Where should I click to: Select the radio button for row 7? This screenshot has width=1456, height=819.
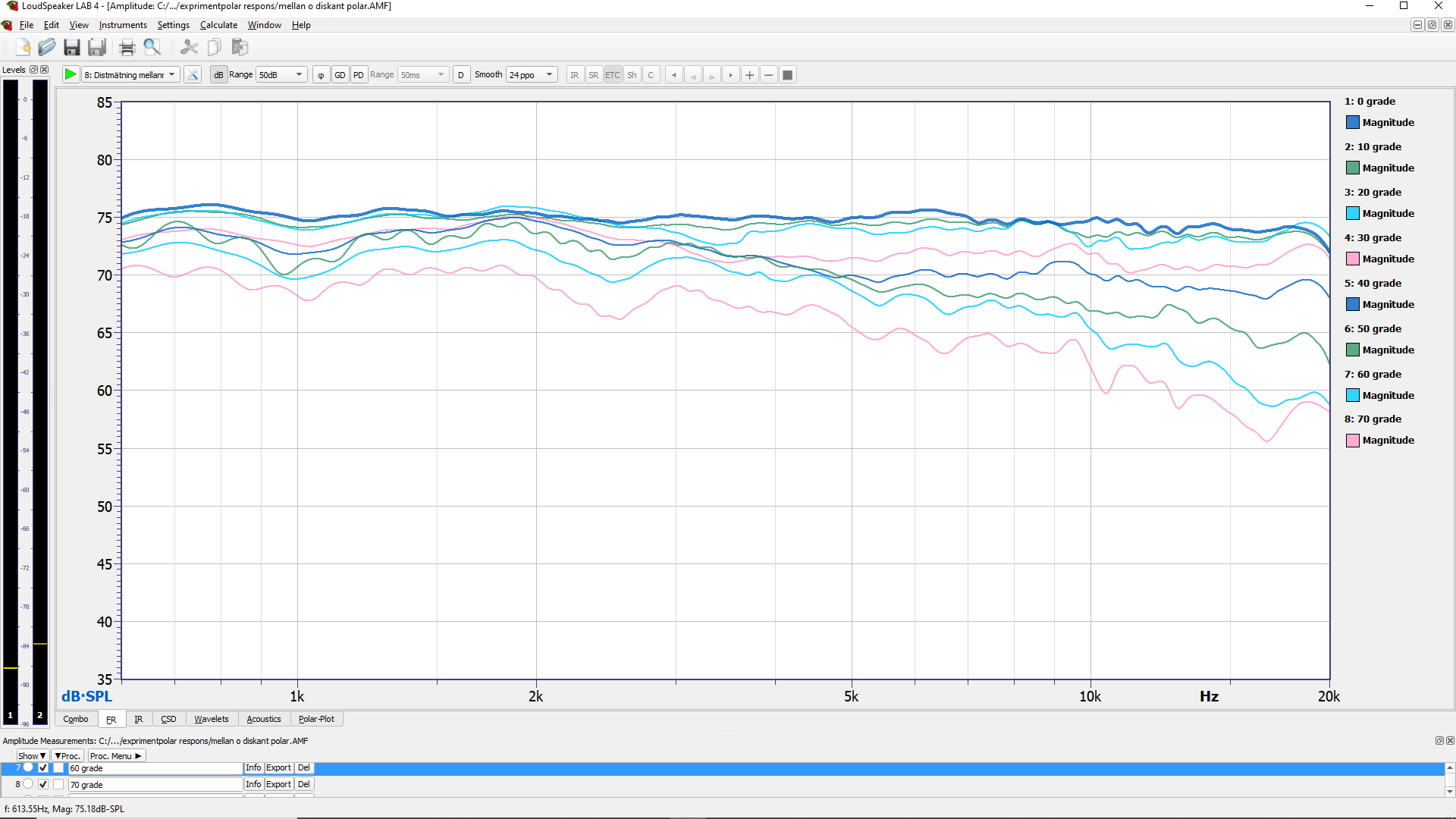pos(28,767)
